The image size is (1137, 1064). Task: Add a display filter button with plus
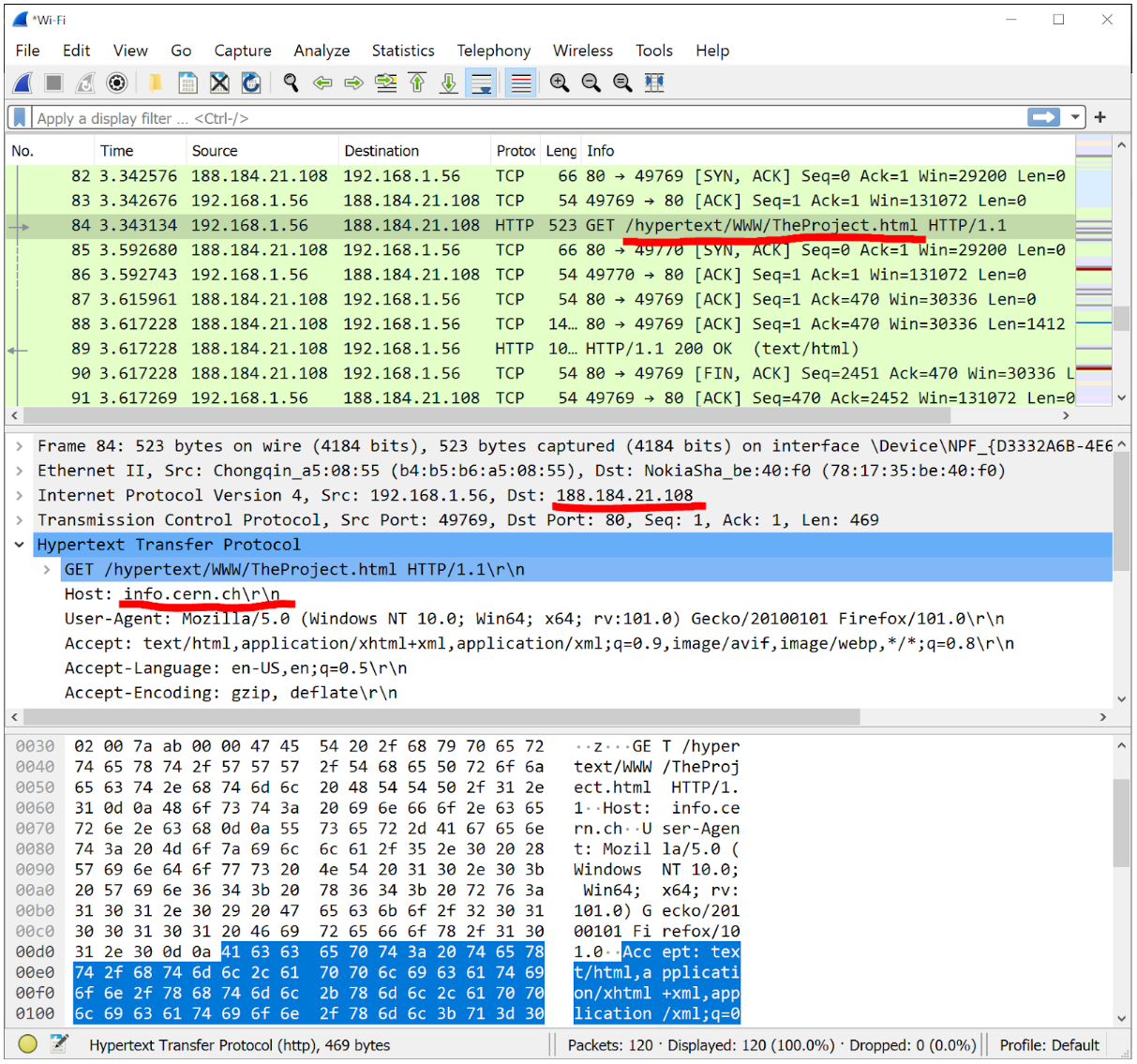click(x=1100, y=117)
